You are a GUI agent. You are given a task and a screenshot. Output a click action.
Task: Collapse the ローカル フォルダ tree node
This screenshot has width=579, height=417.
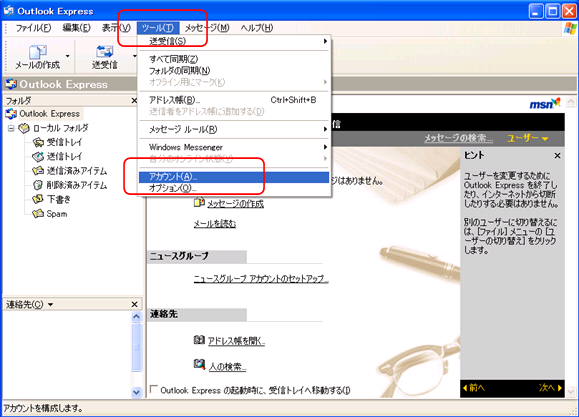11,128
